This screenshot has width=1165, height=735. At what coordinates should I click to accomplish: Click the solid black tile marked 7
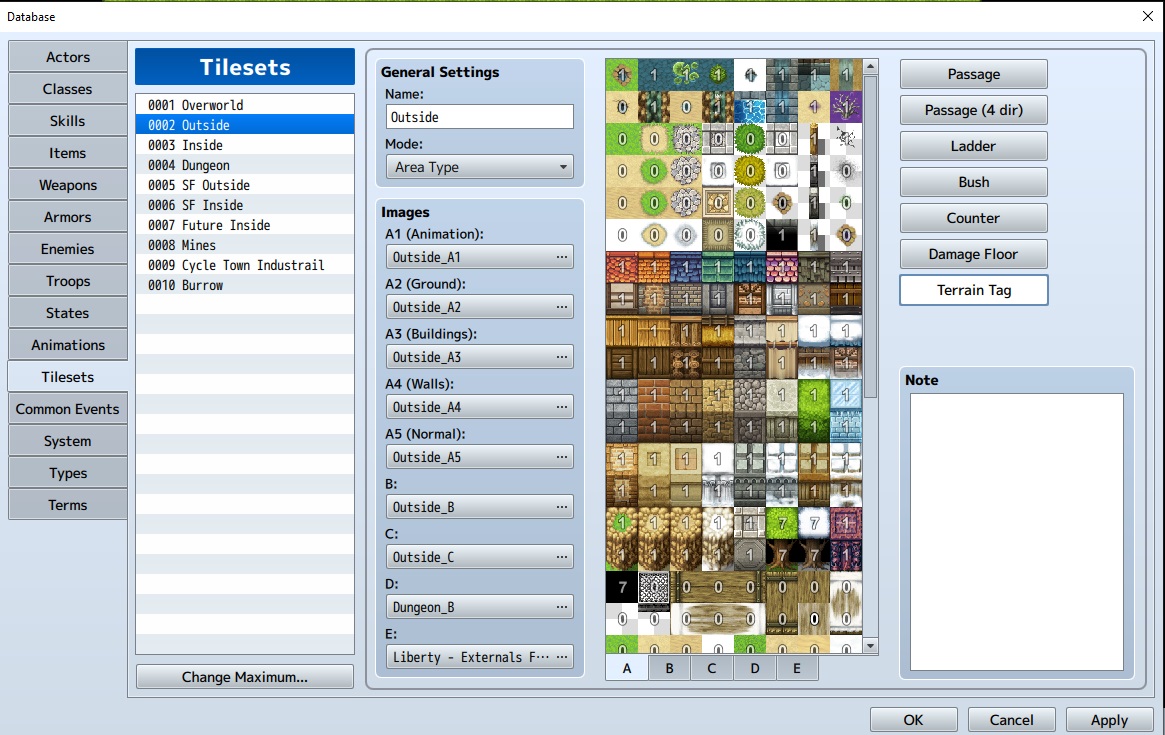(x=622, y=587)
